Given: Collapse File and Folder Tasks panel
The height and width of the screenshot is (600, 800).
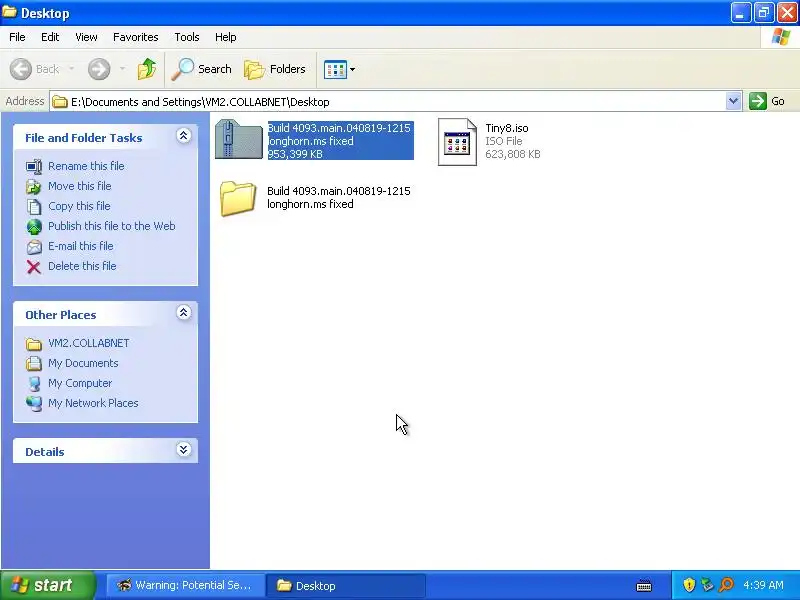Looking at the screenshot, I should [x=184, y=136].
